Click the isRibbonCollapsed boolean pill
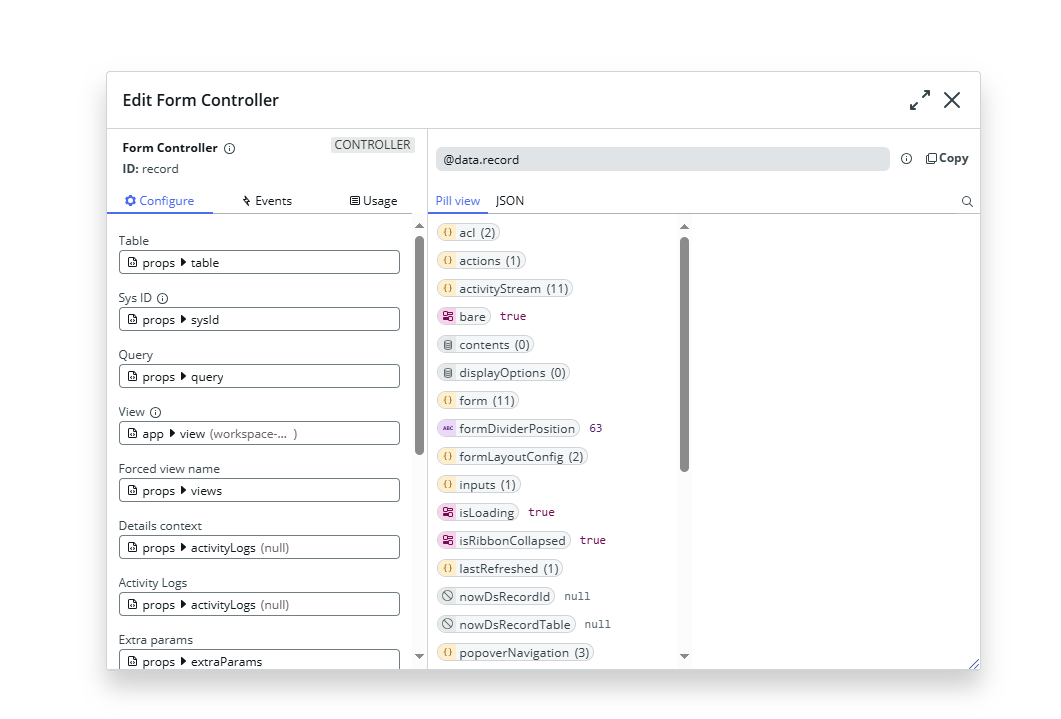The height and width of the screenshot is (719, 1061). [x=503, y=541]
